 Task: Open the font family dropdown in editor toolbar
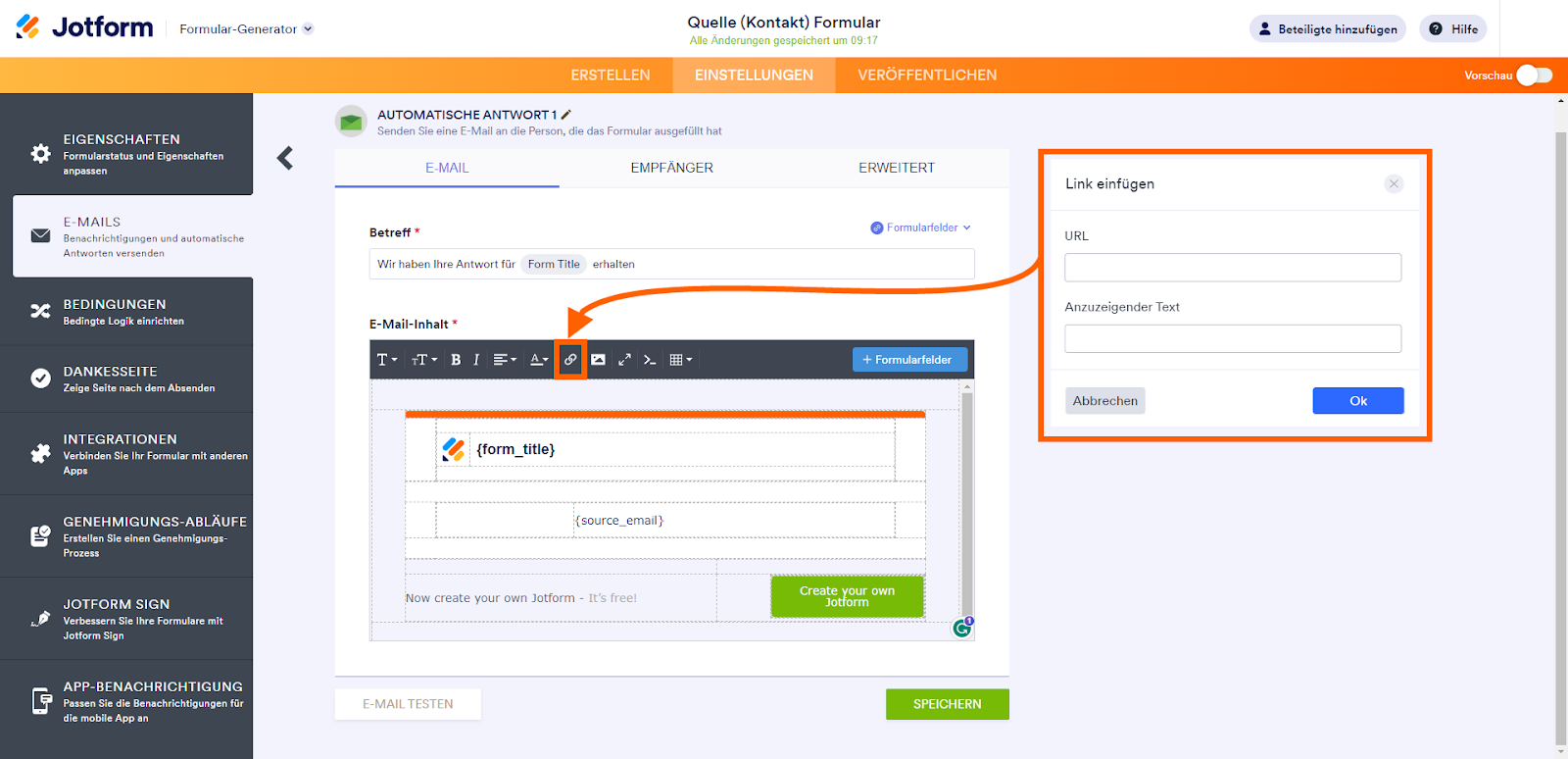387,360
